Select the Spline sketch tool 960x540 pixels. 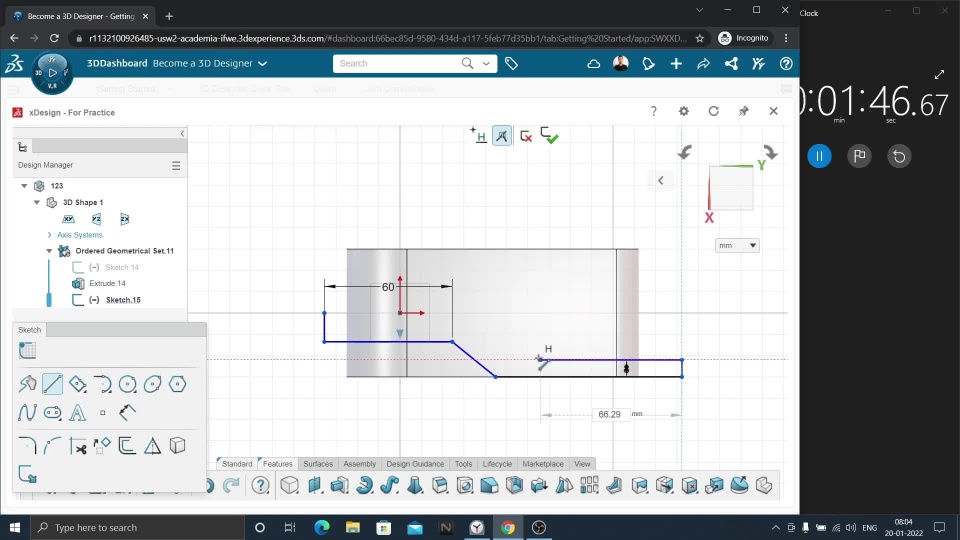[28, 412]
